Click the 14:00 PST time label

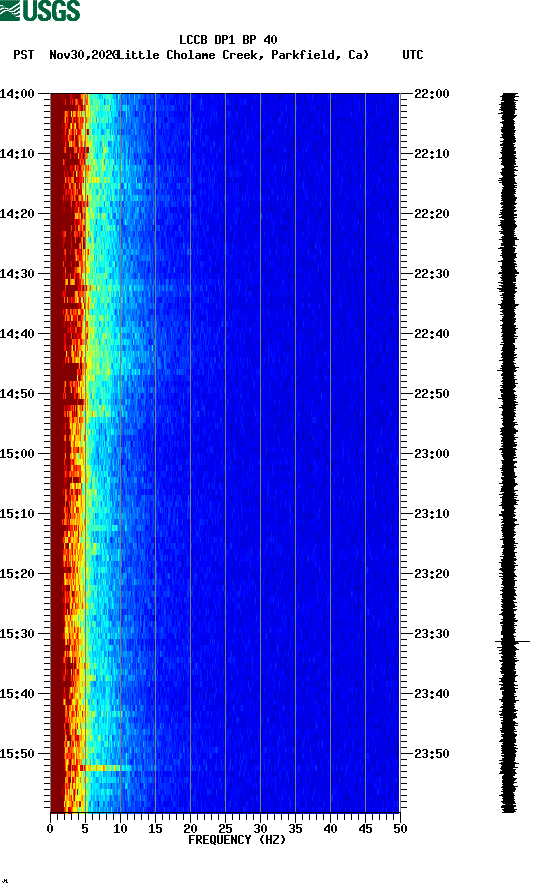pyautogui.click(x=17, y=94)
